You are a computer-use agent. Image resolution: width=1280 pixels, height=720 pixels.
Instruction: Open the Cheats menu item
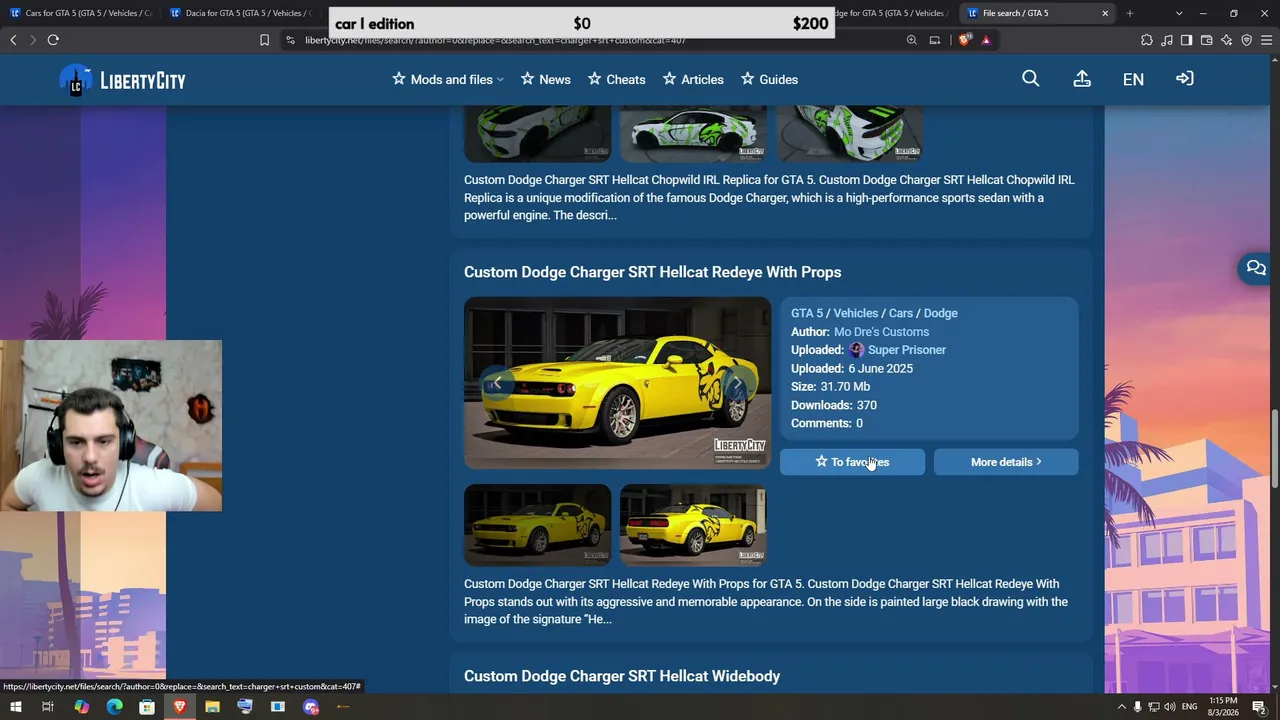pos(616,79)
